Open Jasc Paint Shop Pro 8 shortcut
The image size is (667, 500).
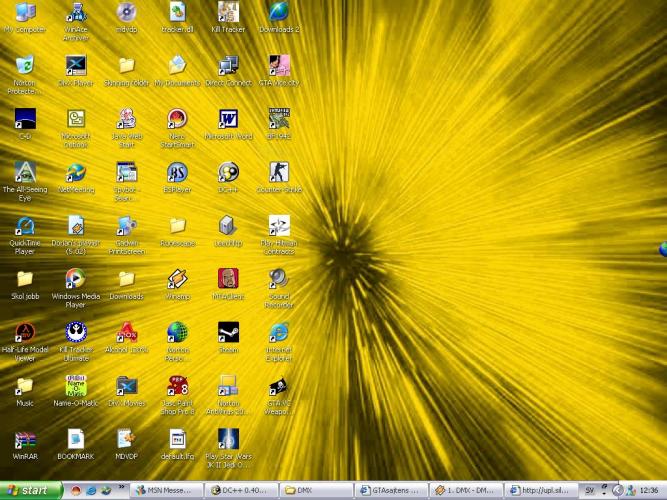(x=177, y=387)
